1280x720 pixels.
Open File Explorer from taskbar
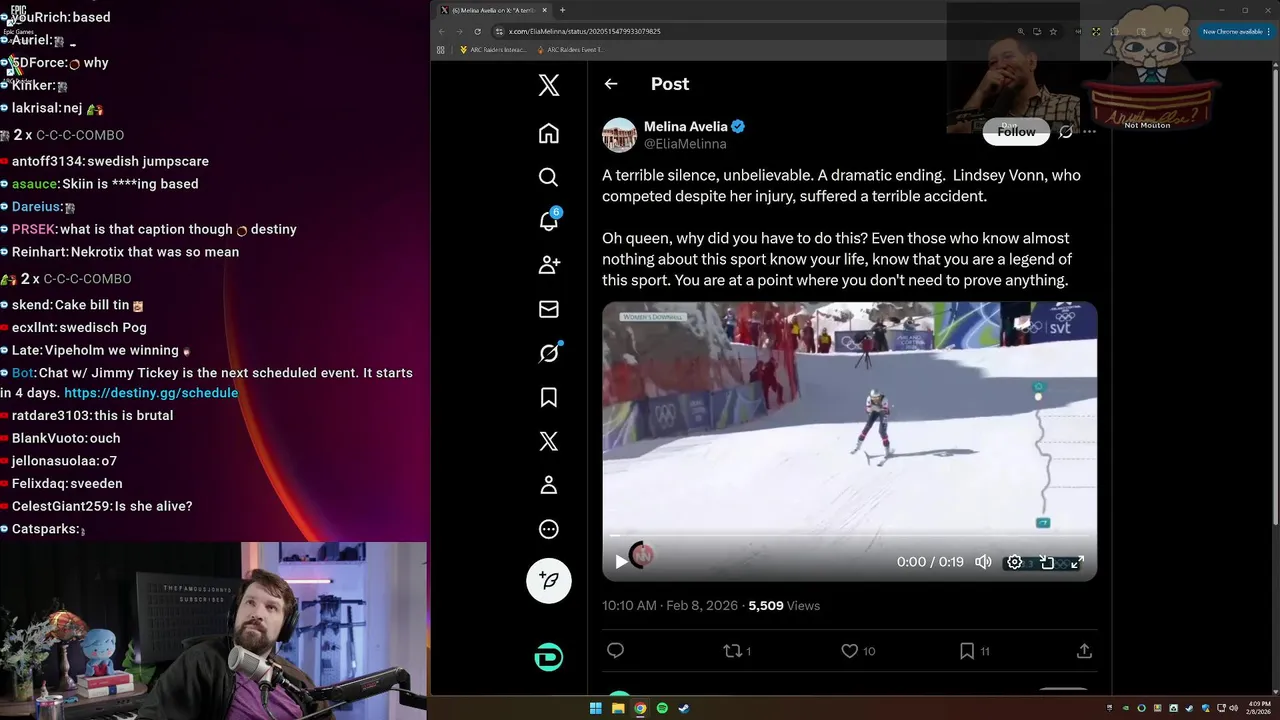tap(618, 708)
